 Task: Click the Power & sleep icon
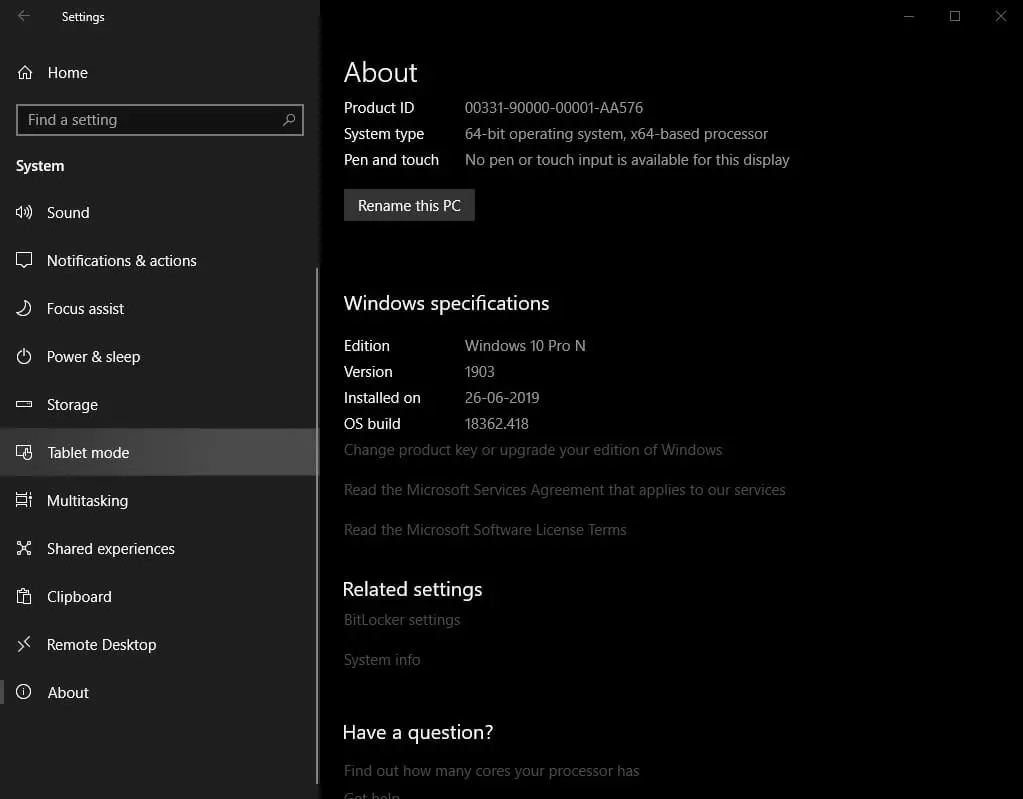coord(25,356)
